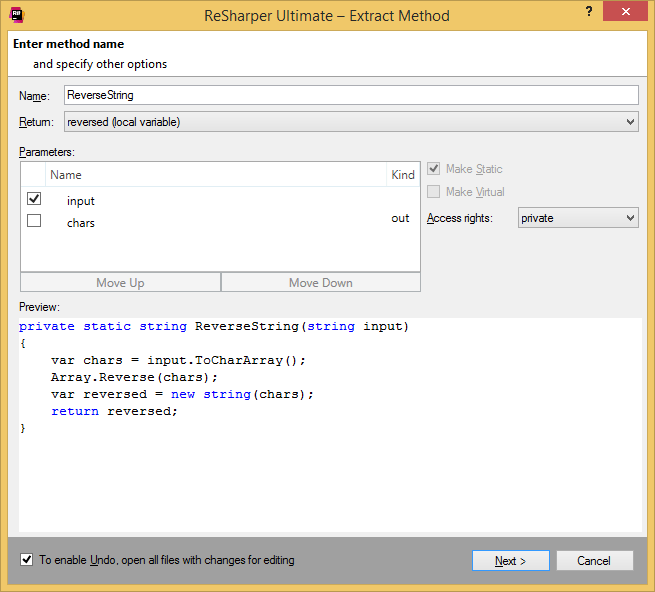
Task: Click the Cancel button
Action: pyautogui.click(x=594, y=561)
